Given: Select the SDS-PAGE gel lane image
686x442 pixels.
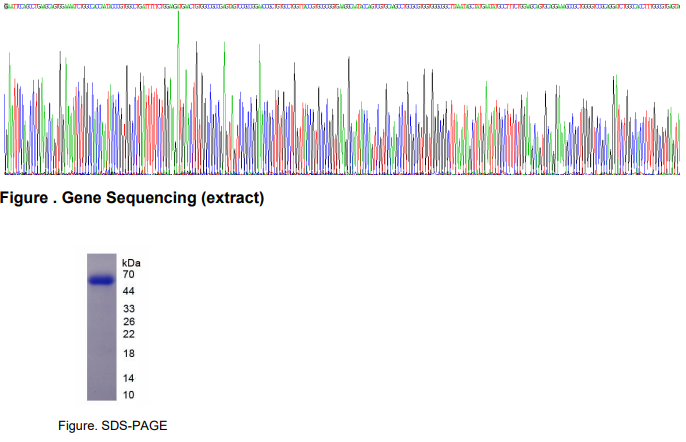Looking at the screenshot, I should 103,326.
